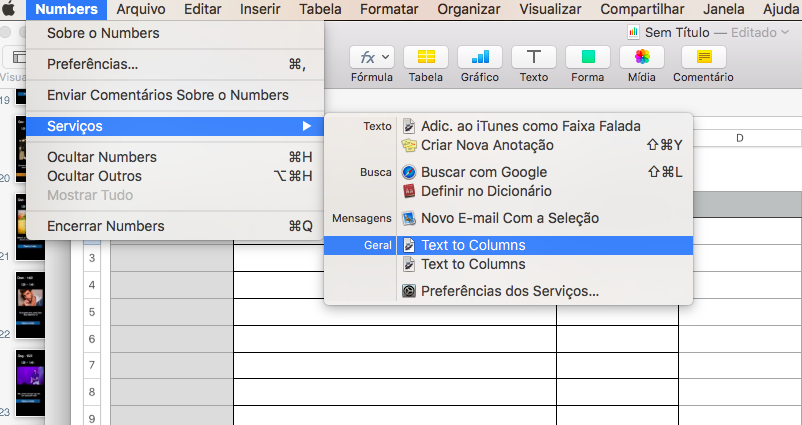The width and height of the screenshot is (802, 425).
Task: Select Enviar Comentários Sobre o Numbers
Action: (175, 95)
